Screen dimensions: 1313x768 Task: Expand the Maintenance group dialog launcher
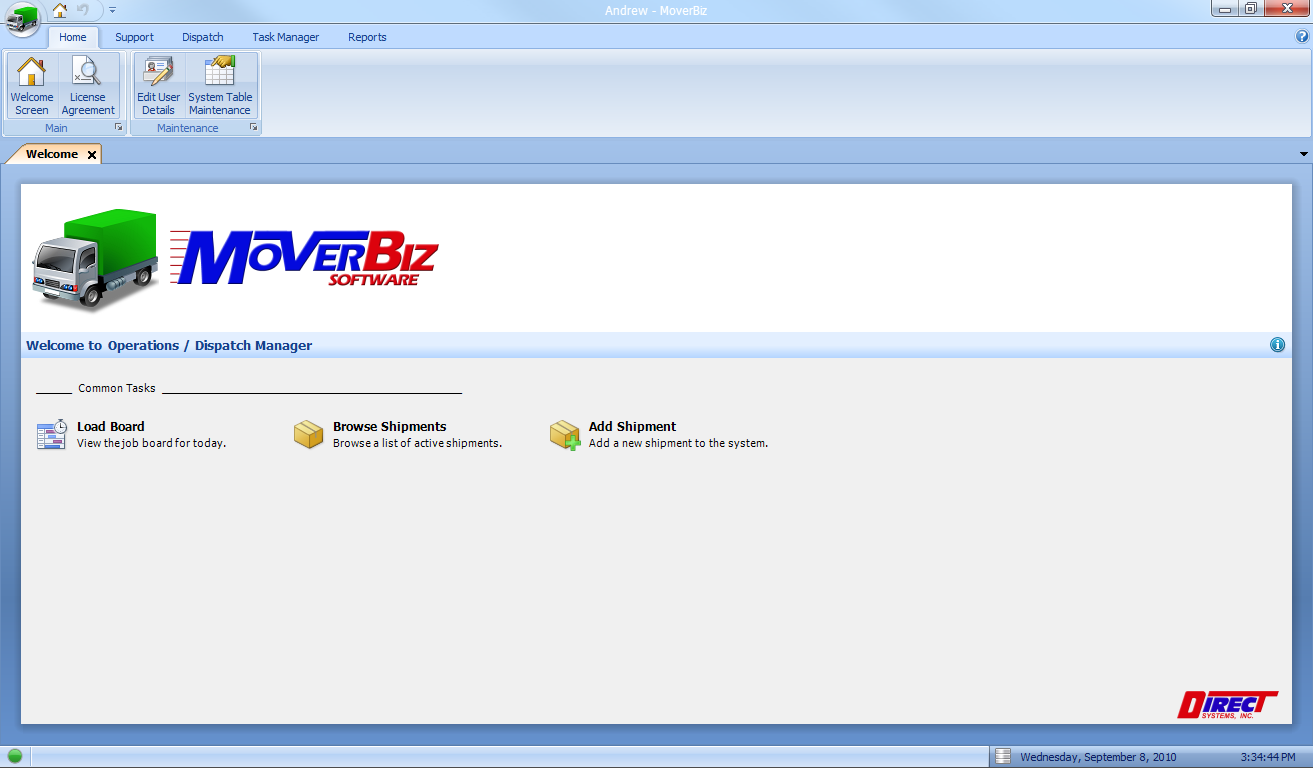click(x=254, y=128)
